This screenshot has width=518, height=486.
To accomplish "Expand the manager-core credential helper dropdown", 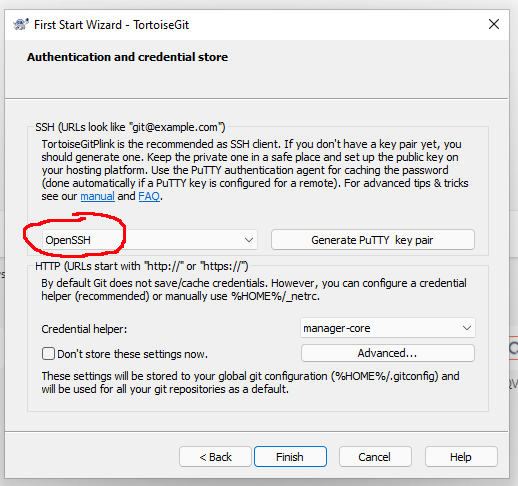I will click(x=388, y=328).
